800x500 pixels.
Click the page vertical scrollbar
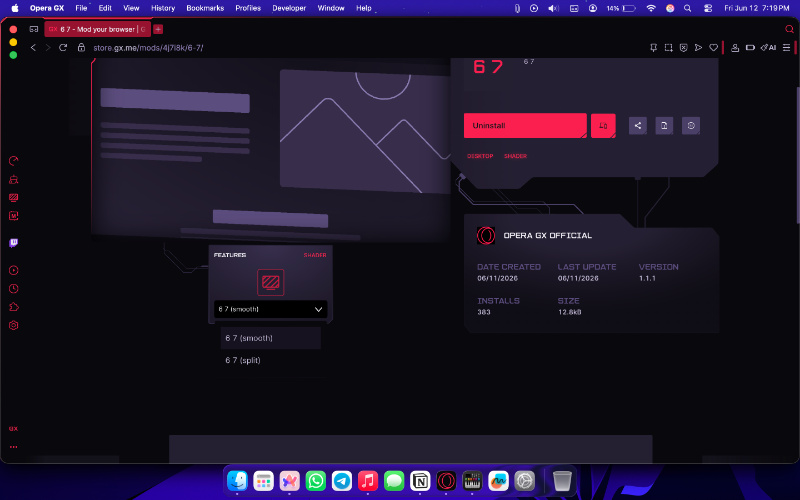coord(797,155)
